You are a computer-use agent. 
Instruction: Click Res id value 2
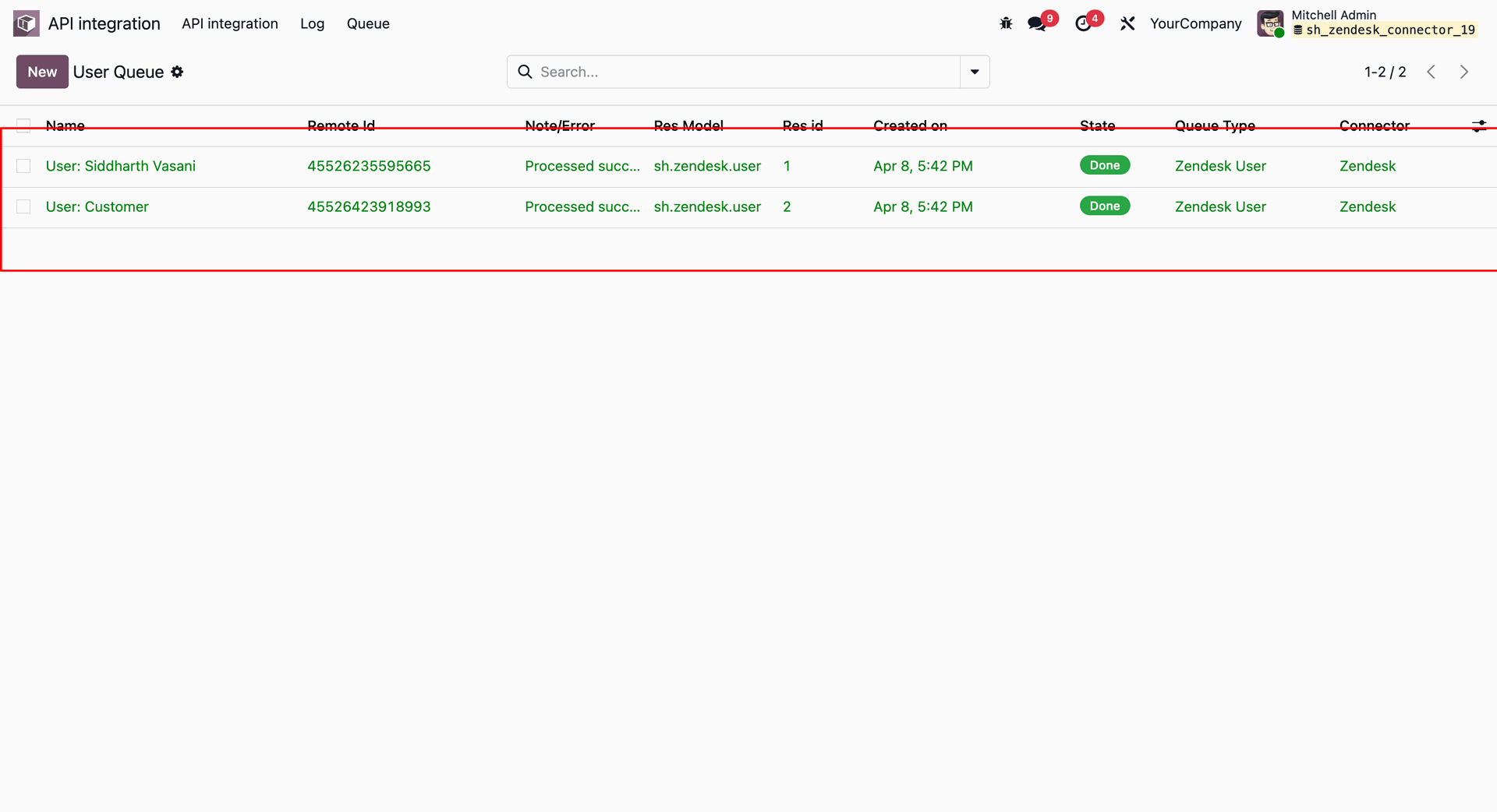pyautogui.click(x=787, y=207)
